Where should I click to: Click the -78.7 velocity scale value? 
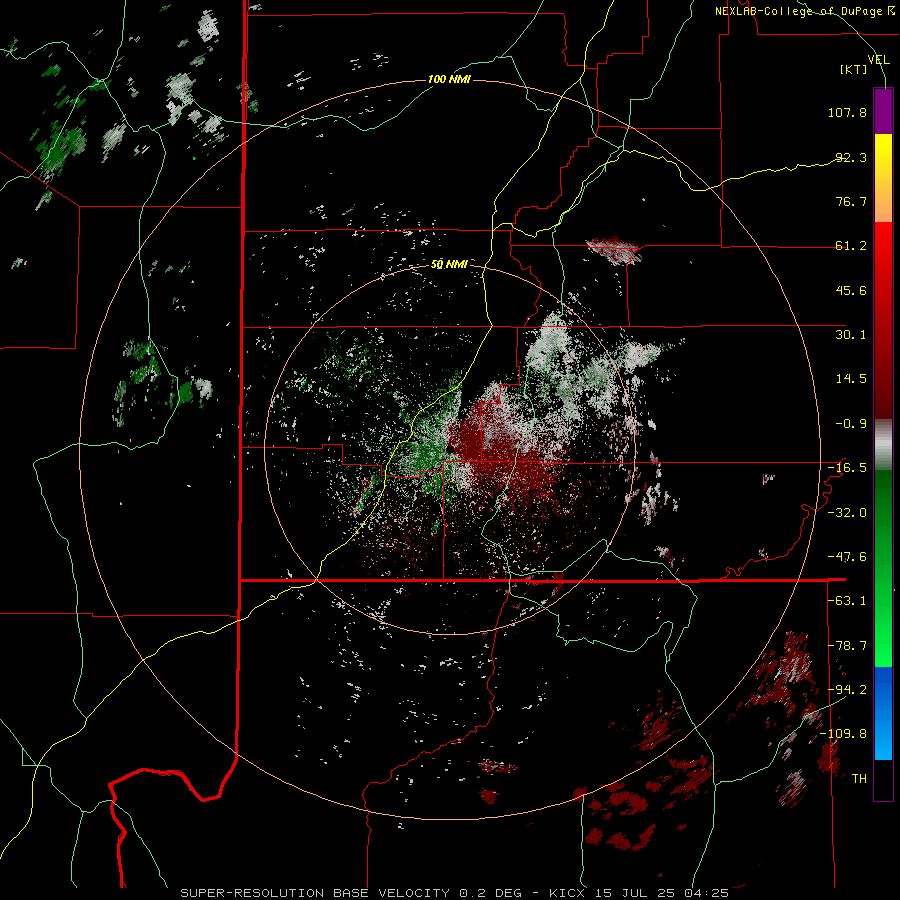847,646
